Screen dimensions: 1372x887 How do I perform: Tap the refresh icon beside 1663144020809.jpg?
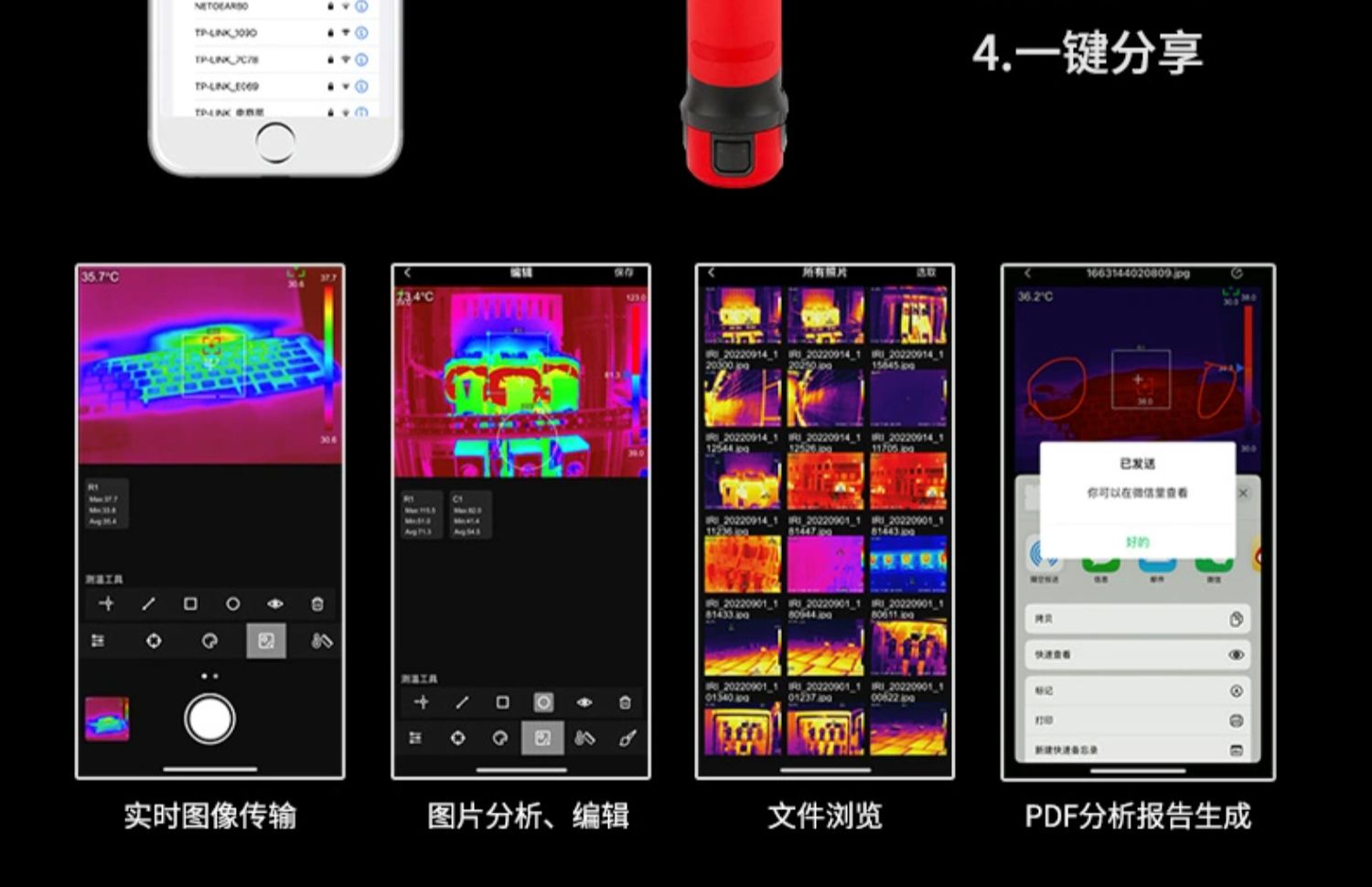point(1237,273)
